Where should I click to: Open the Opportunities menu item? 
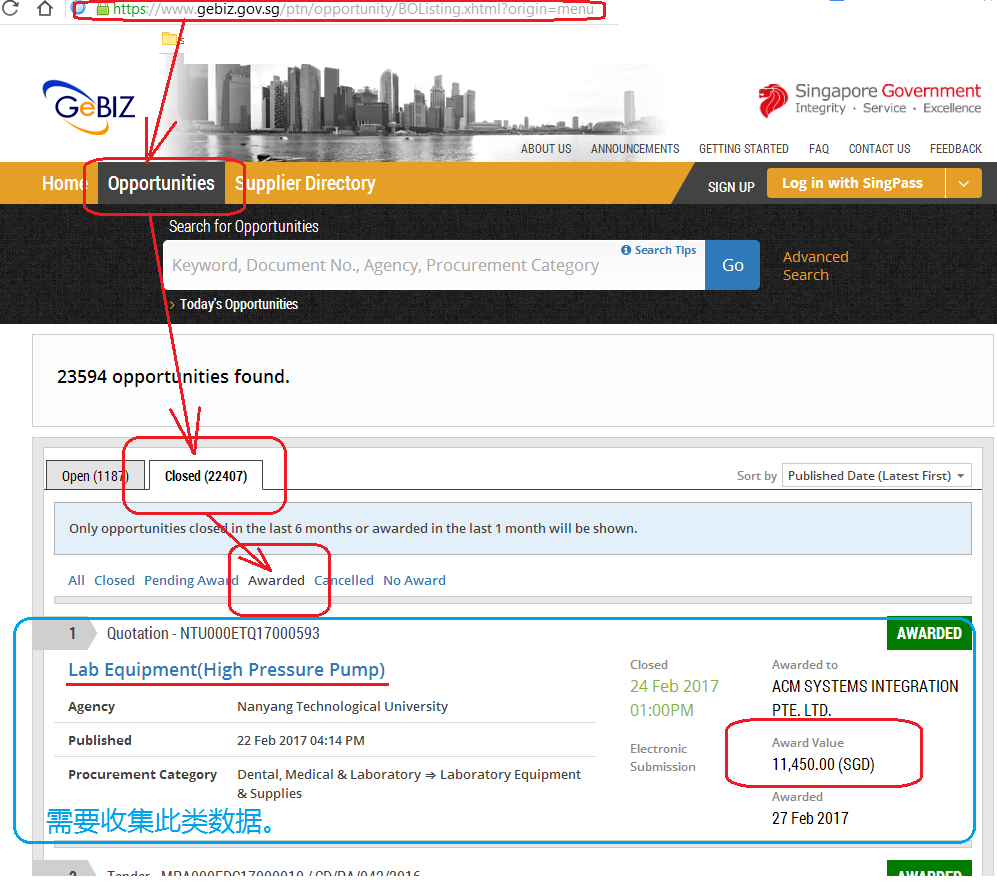tap(161, 184)
